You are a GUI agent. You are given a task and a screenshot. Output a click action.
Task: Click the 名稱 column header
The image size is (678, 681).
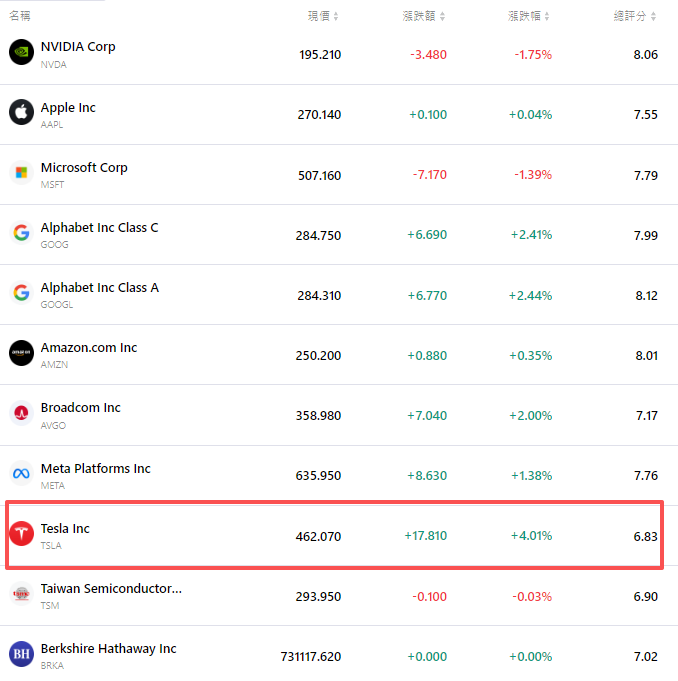point(19,16)
